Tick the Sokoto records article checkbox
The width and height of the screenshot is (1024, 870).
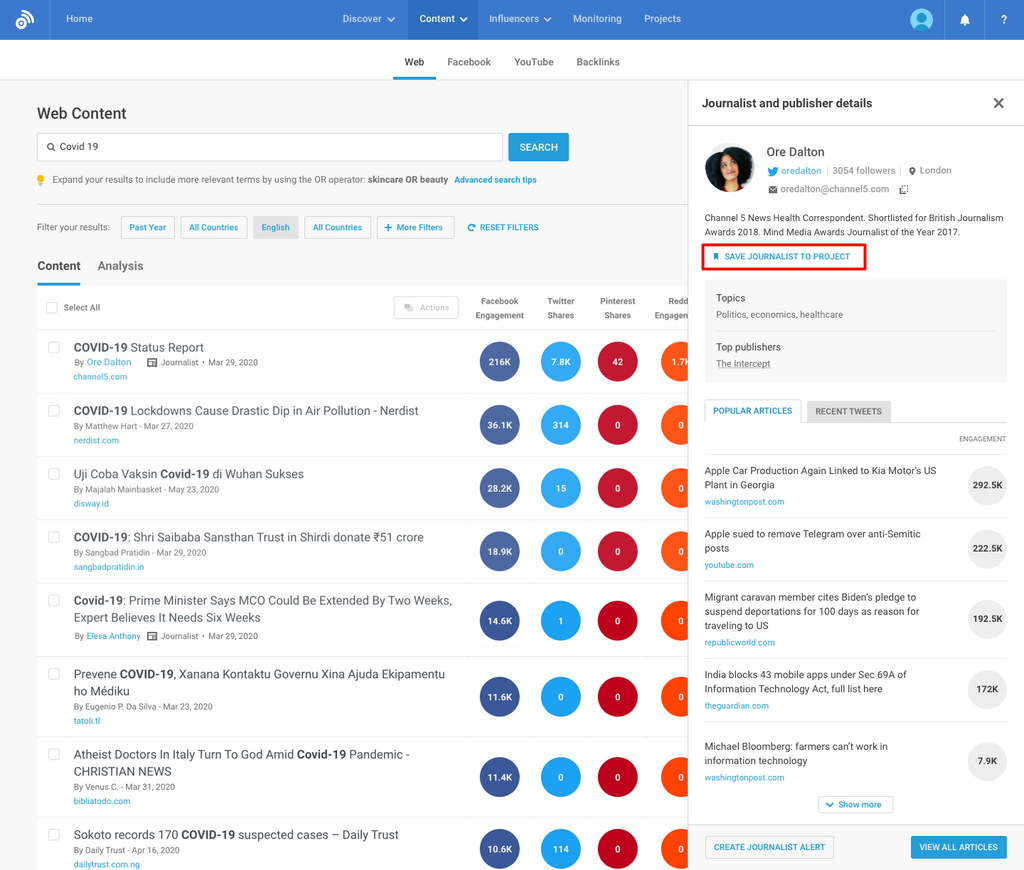pos(54,835)
